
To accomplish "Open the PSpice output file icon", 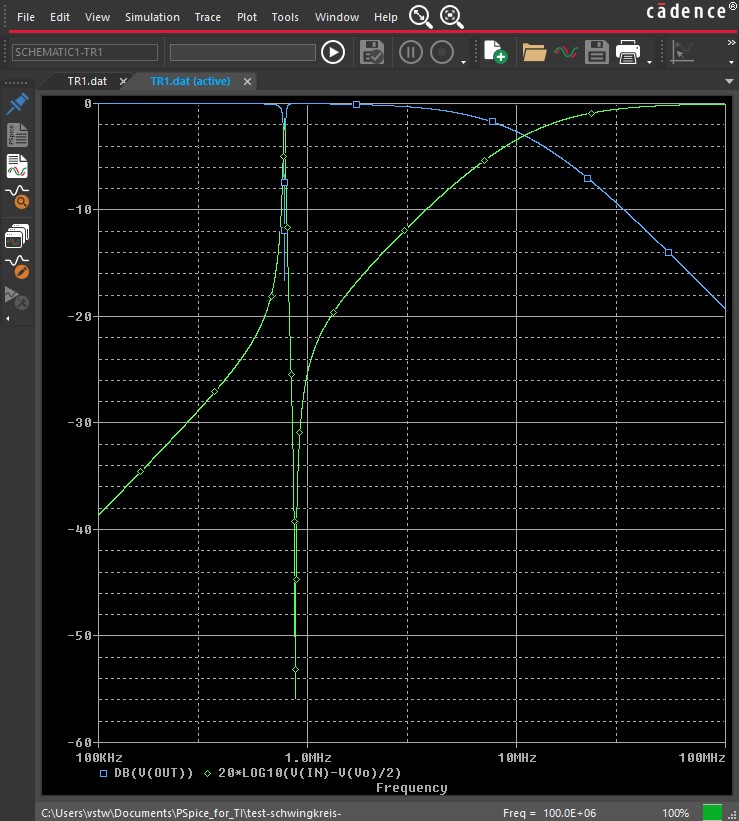I will [x=17, y=135].
